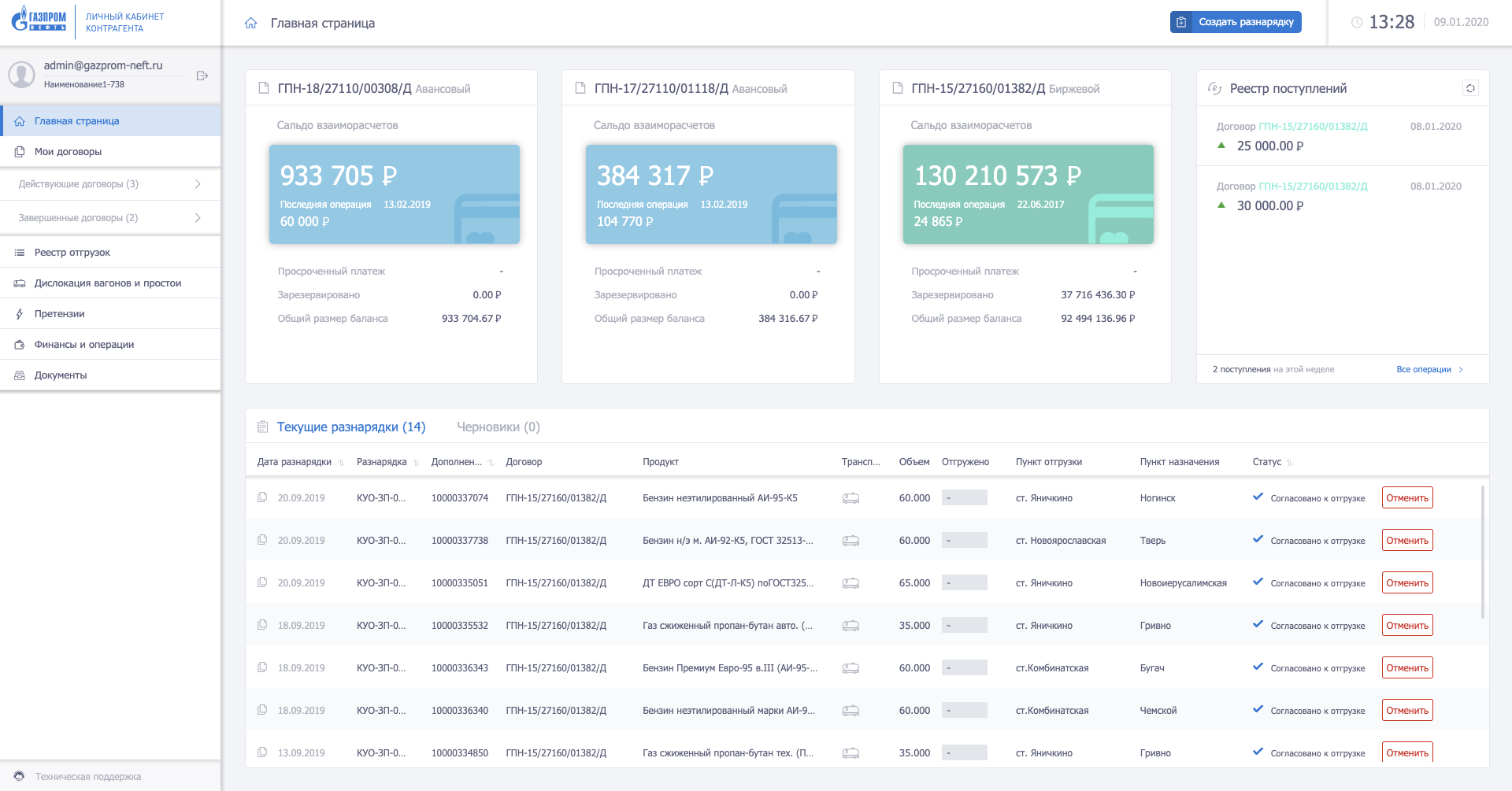This screenshot has height=791, width=1512.
Task: Click the refresh icon in Реестр поступлений
Action: (1469, 88)
